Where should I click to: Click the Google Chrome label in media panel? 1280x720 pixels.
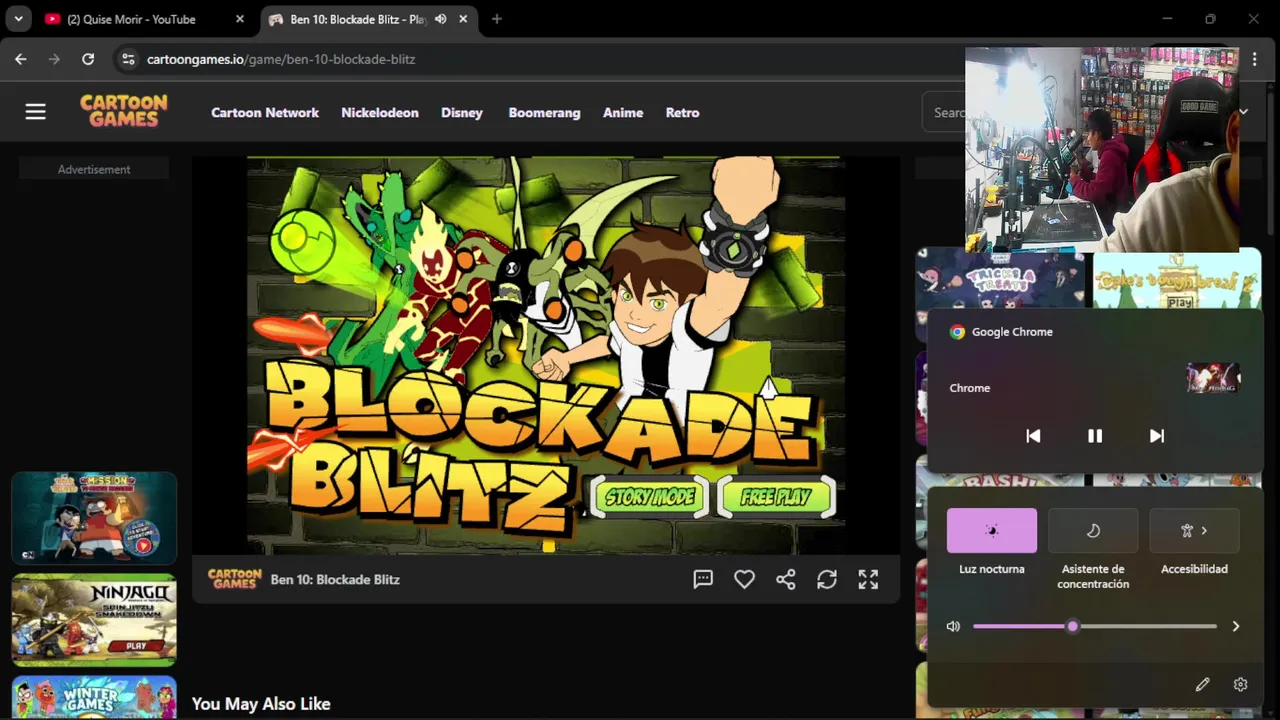point(1012,332)
